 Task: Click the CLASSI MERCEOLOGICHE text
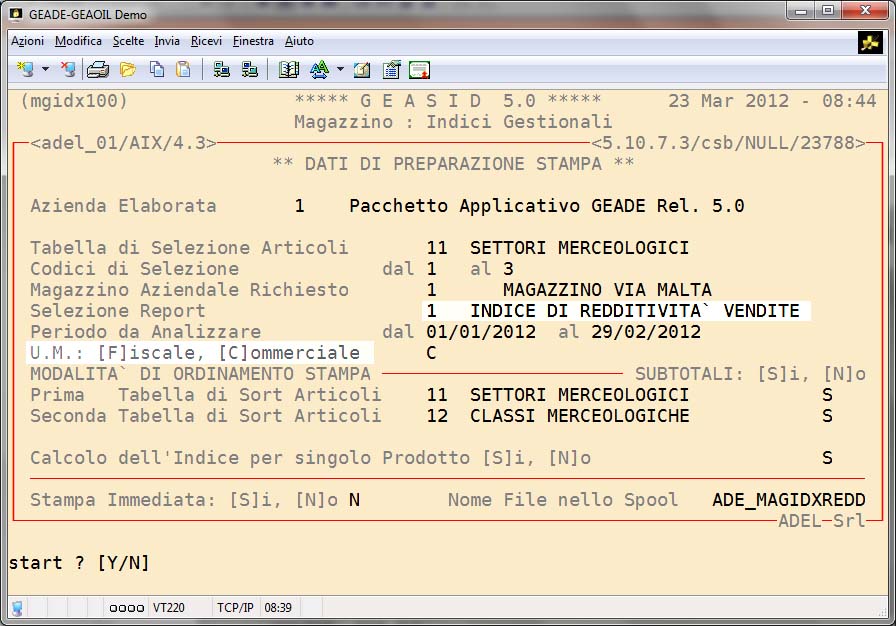click(579, 416)
